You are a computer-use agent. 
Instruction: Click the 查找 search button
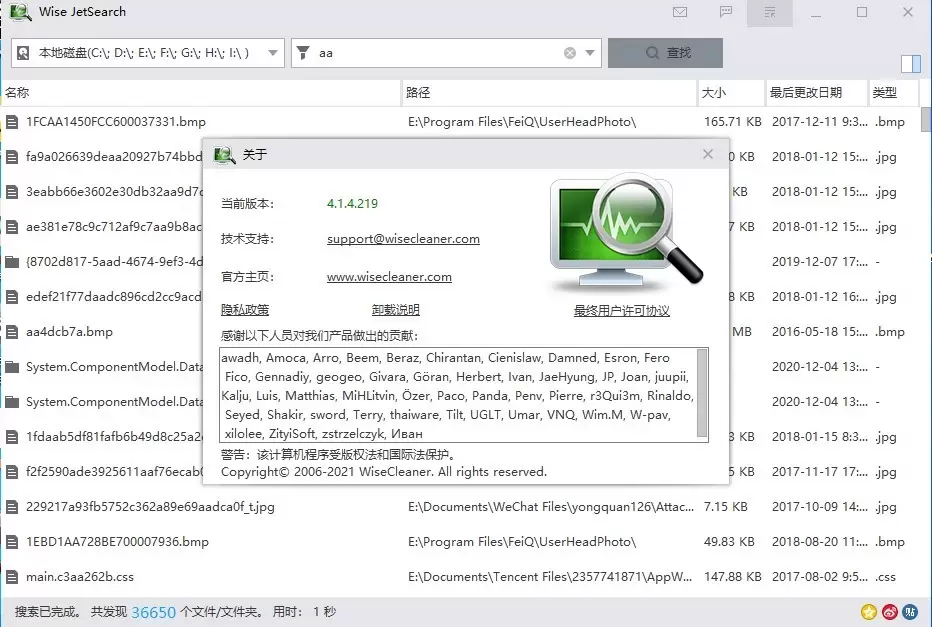(665, 53)
